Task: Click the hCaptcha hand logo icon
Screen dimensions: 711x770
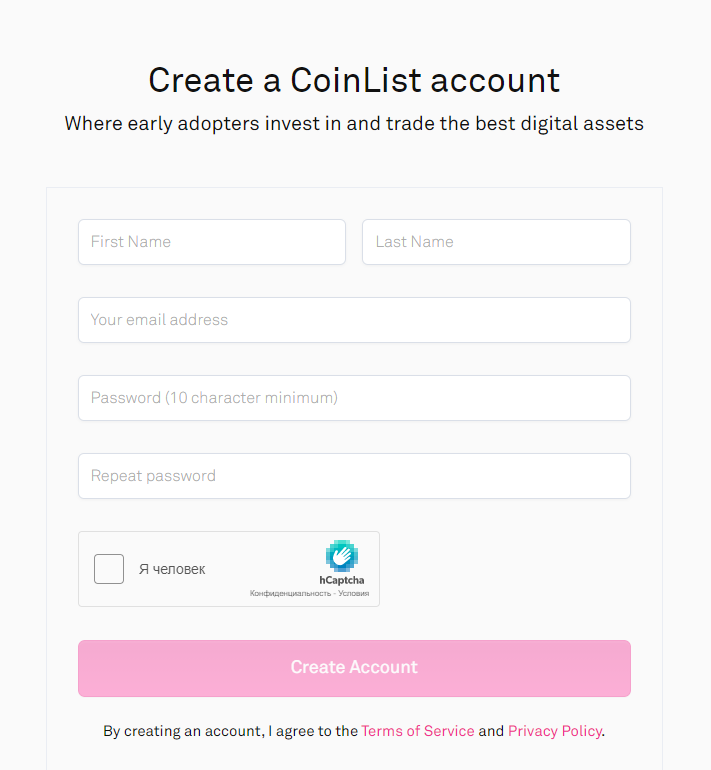Action: click(342, 556)
